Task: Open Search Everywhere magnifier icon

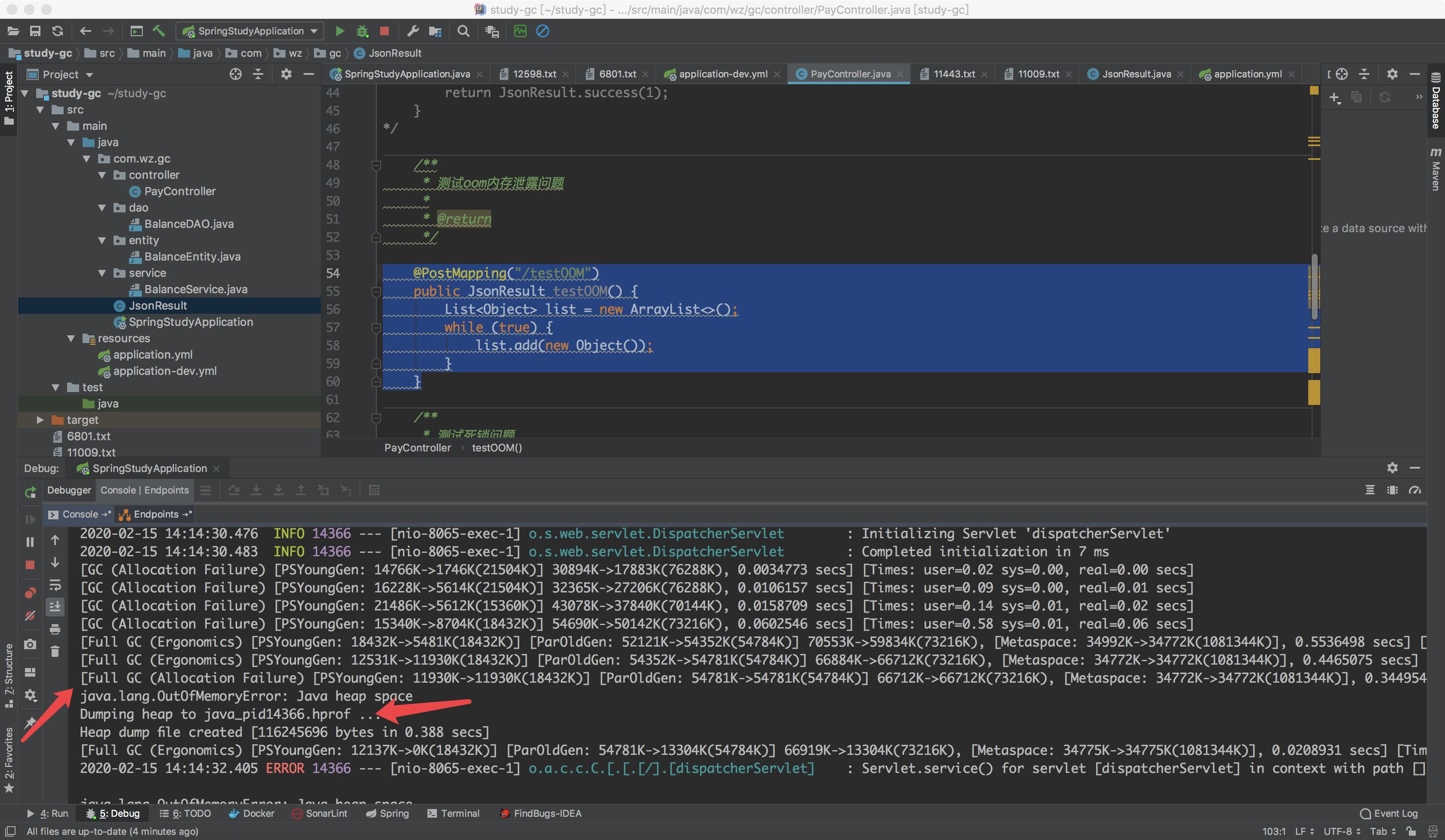Action: pos(463,31)
